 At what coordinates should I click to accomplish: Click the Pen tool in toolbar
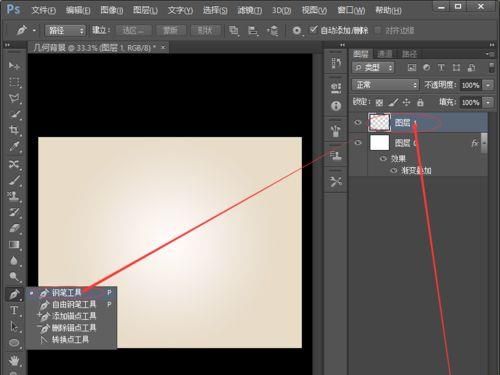pos(14,295)
